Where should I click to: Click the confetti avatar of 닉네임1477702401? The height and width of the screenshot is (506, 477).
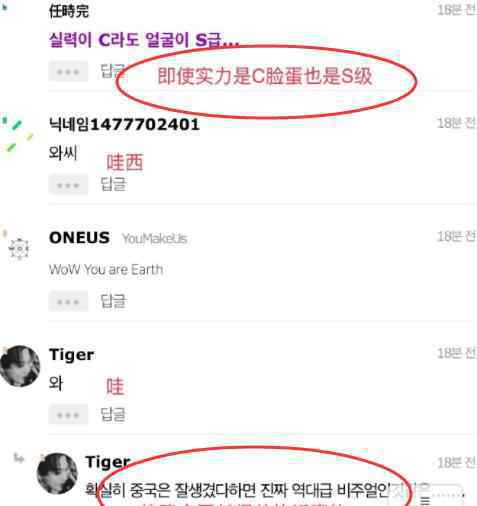point(17,137)
